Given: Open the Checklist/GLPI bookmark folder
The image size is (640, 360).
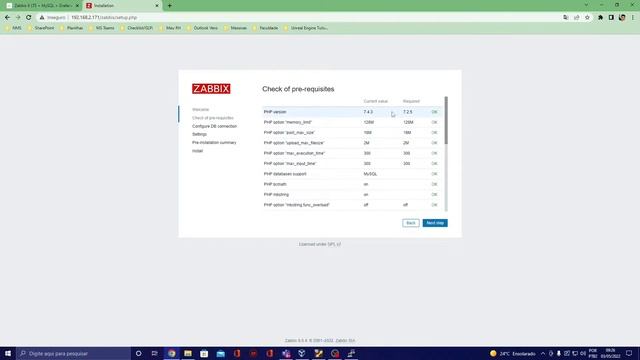Looking at the screenshot, I should pyautogui.click(x=137, y=28).
